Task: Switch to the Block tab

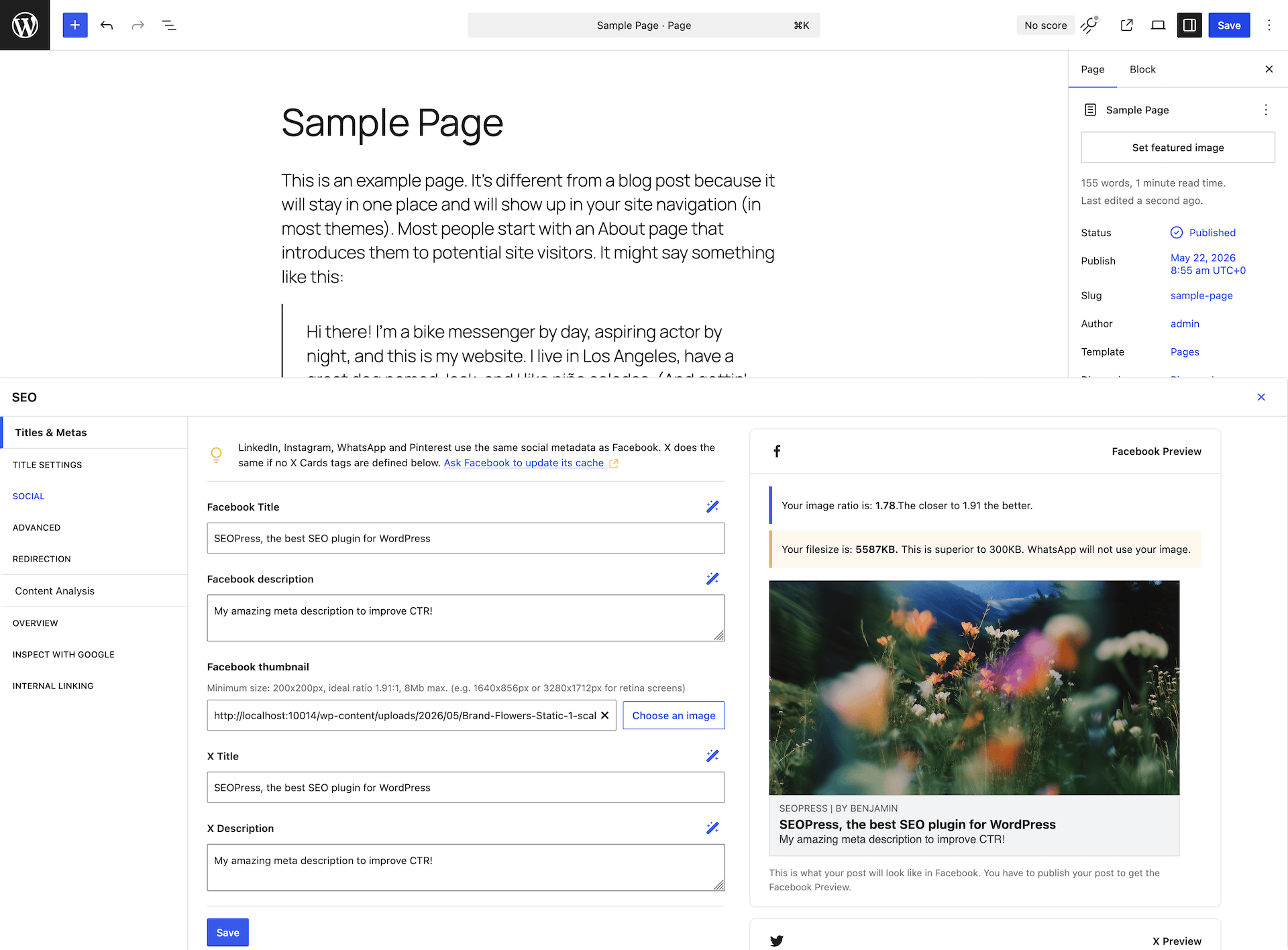Action: coord(1142,69)
